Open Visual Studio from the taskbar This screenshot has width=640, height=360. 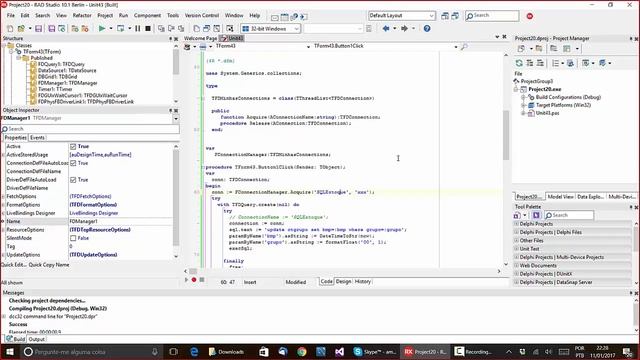(x=340, y=351)
